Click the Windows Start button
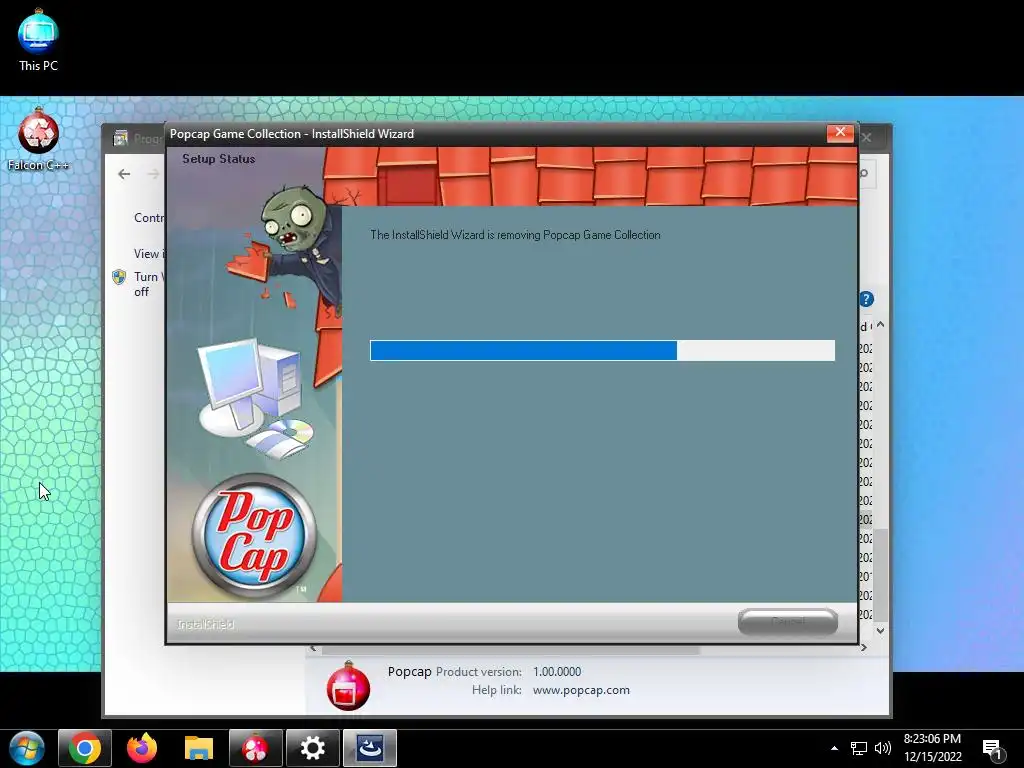The height and width of the screenshot is (768, 1024). point(26,748)
